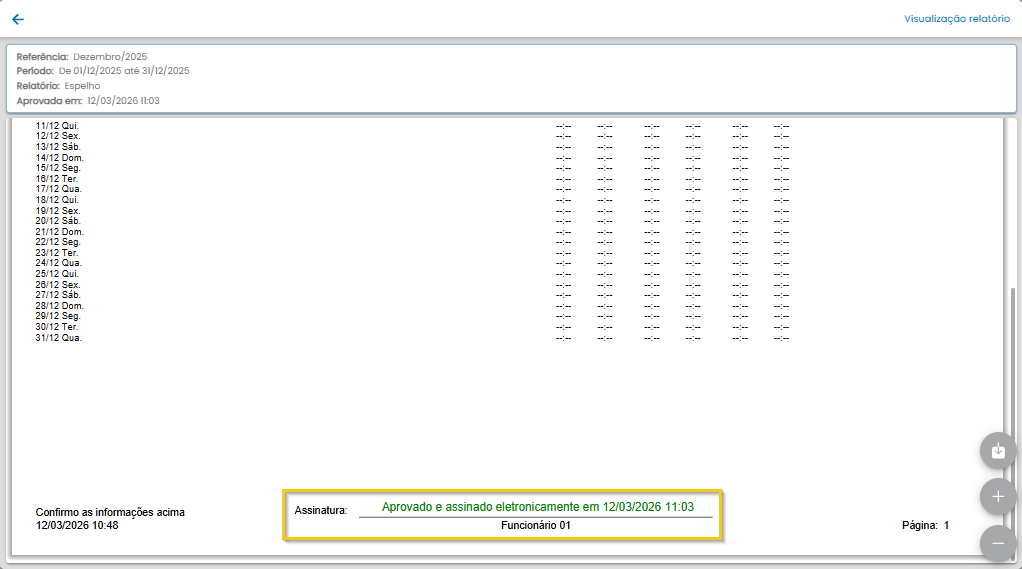This screenshot has height=569, width=1022.
Task: Click the 21/12 Dom. date entry
Action: point(59,231)
